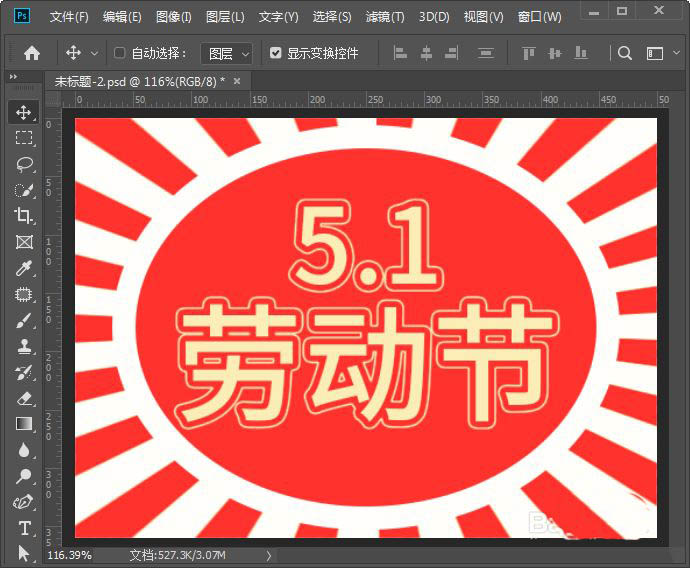Open the 图层 auto-select dropdown
The image size is (690, 568).
pyautogui.click(x=227, y=54)
